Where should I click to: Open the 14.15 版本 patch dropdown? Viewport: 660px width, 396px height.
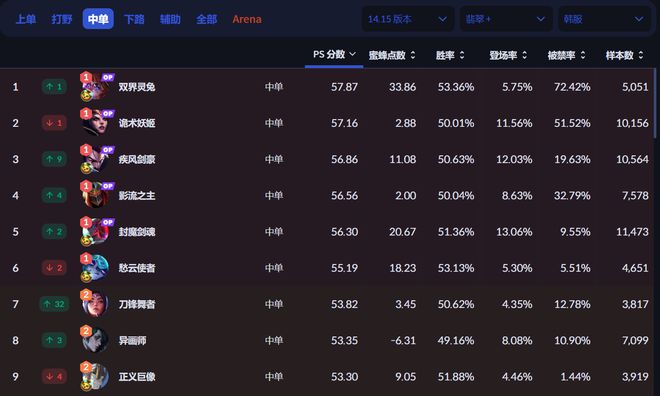(408, 19)
